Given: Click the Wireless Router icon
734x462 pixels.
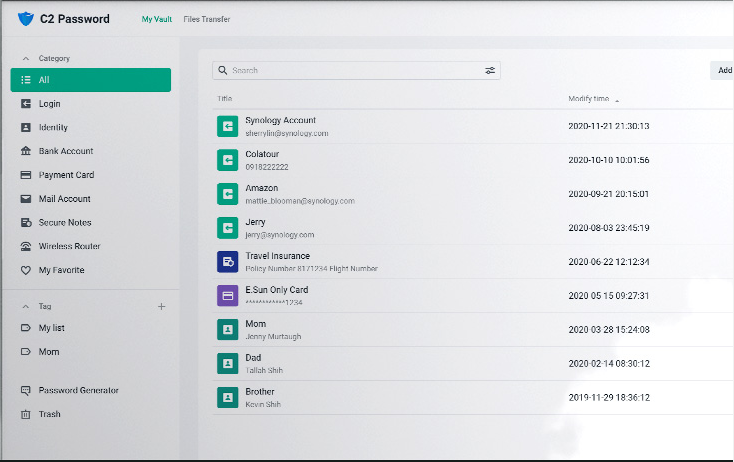Looking at the screenshot, I should (x=26, y=246).
